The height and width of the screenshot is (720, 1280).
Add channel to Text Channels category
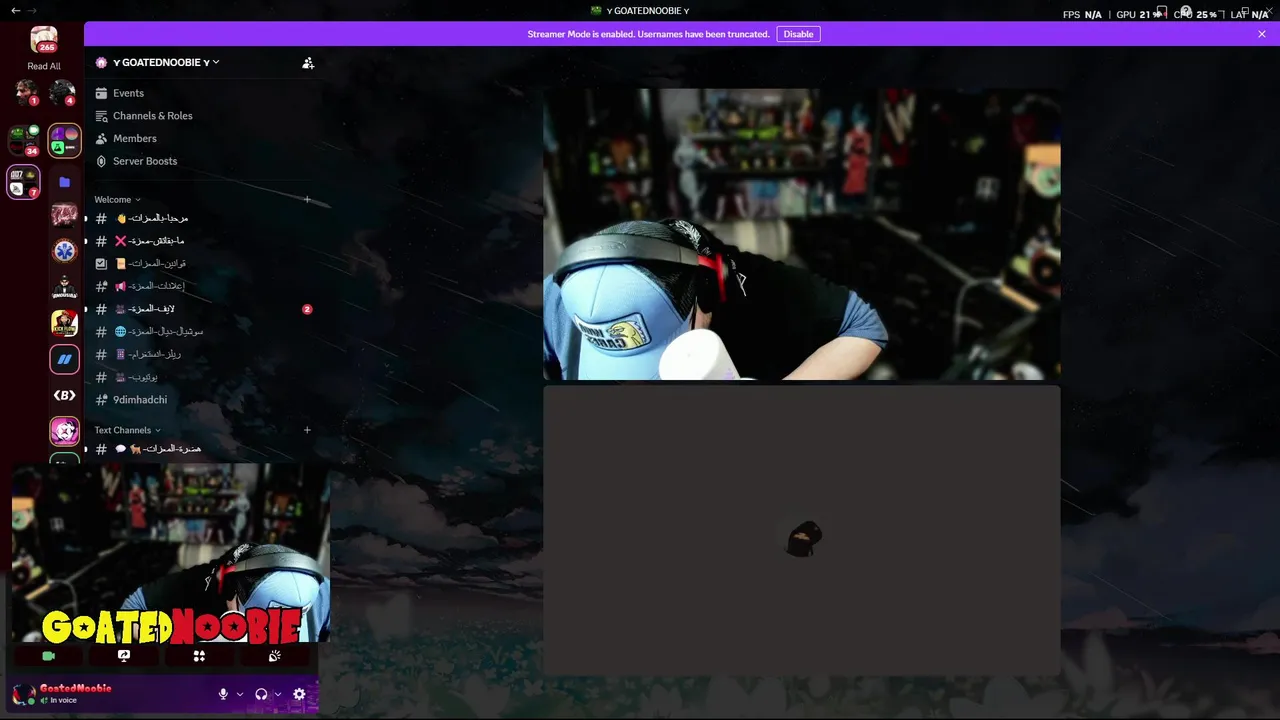pos(307,430)
